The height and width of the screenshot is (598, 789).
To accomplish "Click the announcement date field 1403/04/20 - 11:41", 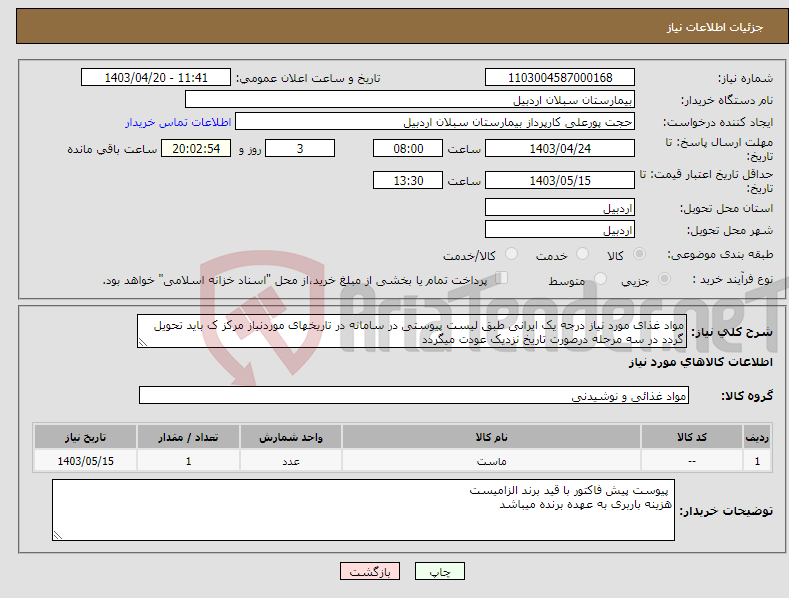I will [155, 78].
